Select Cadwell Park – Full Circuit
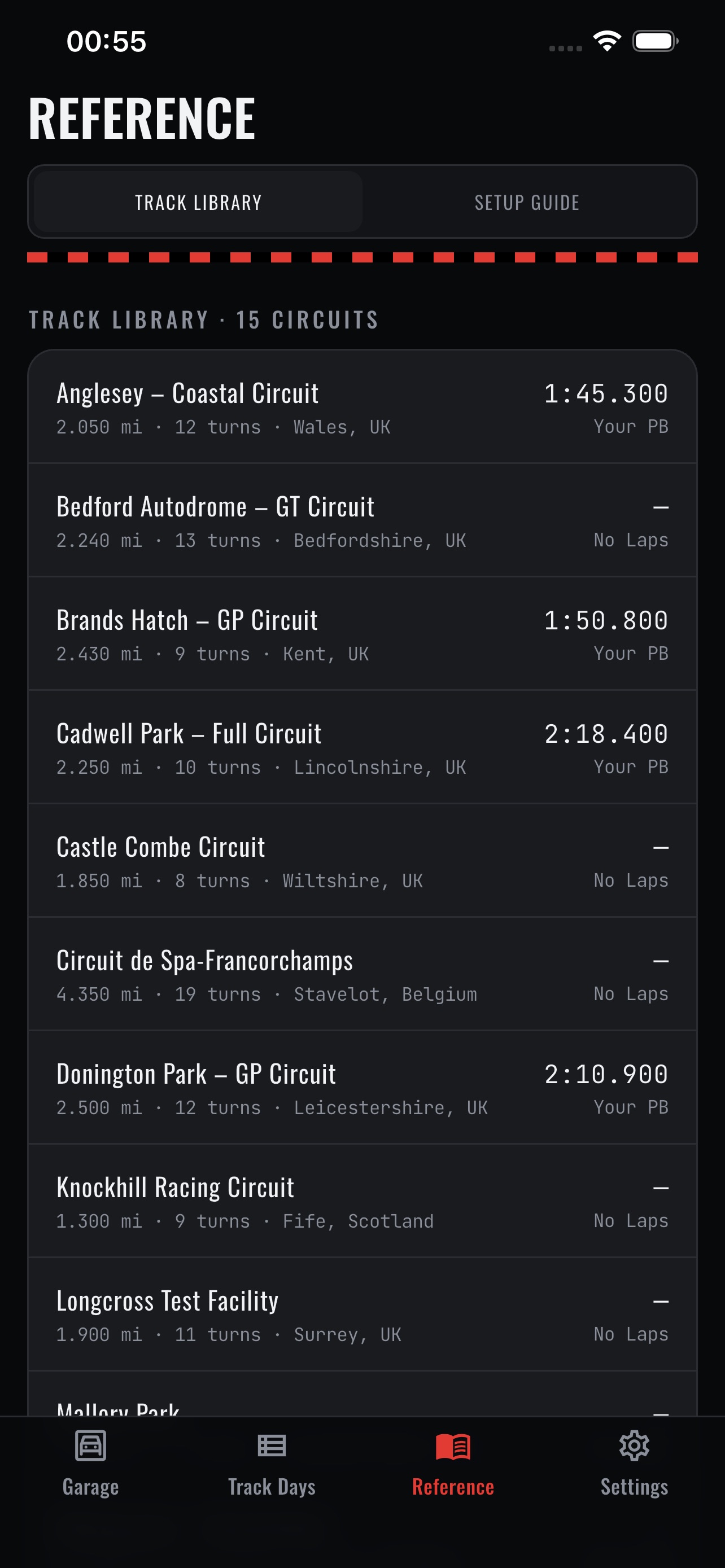 point(362,747)
